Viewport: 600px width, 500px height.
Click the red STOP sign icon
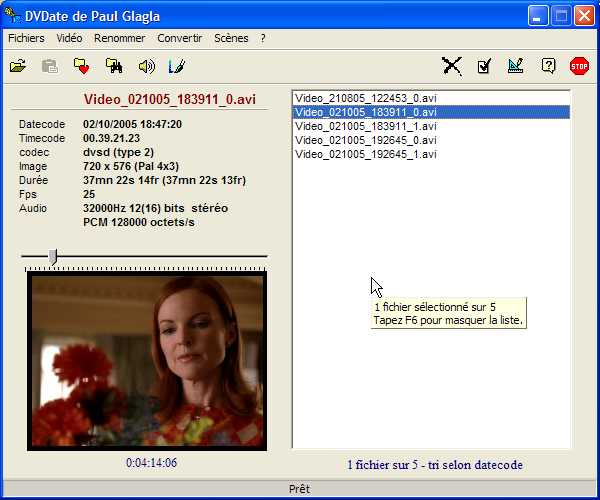579,66
